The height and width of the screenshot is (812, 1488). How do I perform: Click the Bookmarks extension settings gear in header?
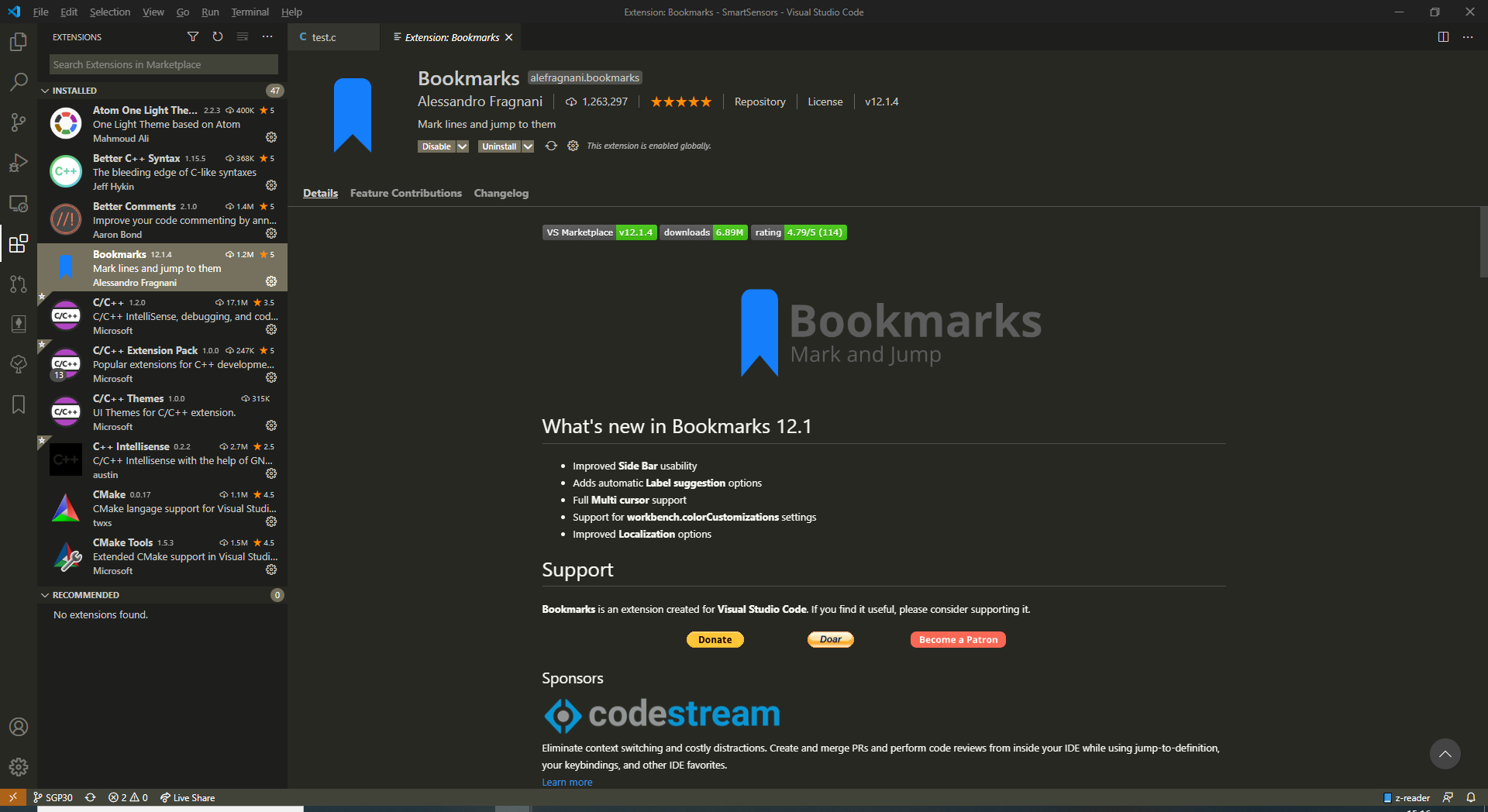click(x=573, y=146)
